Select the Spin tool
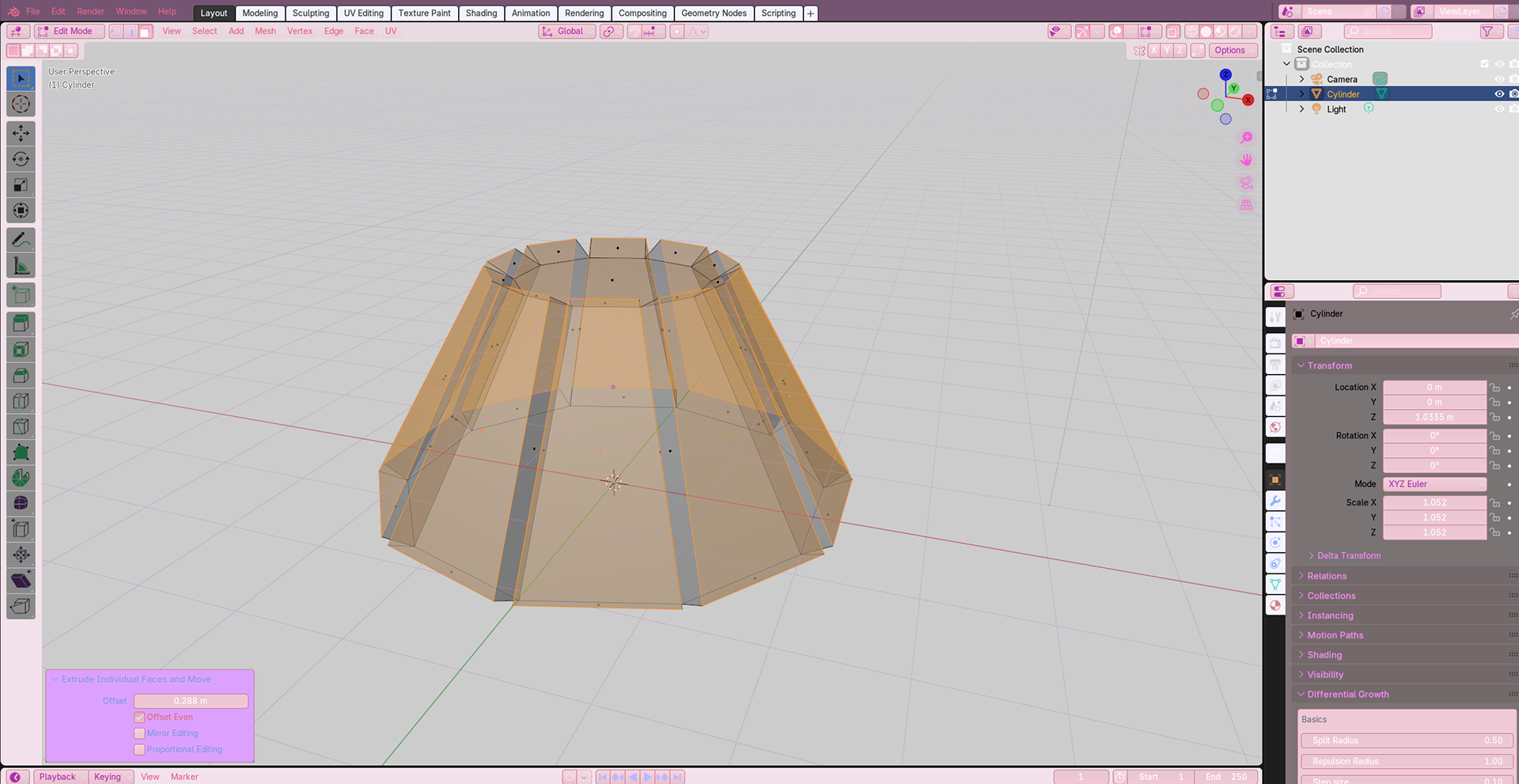 pos(21,478)
